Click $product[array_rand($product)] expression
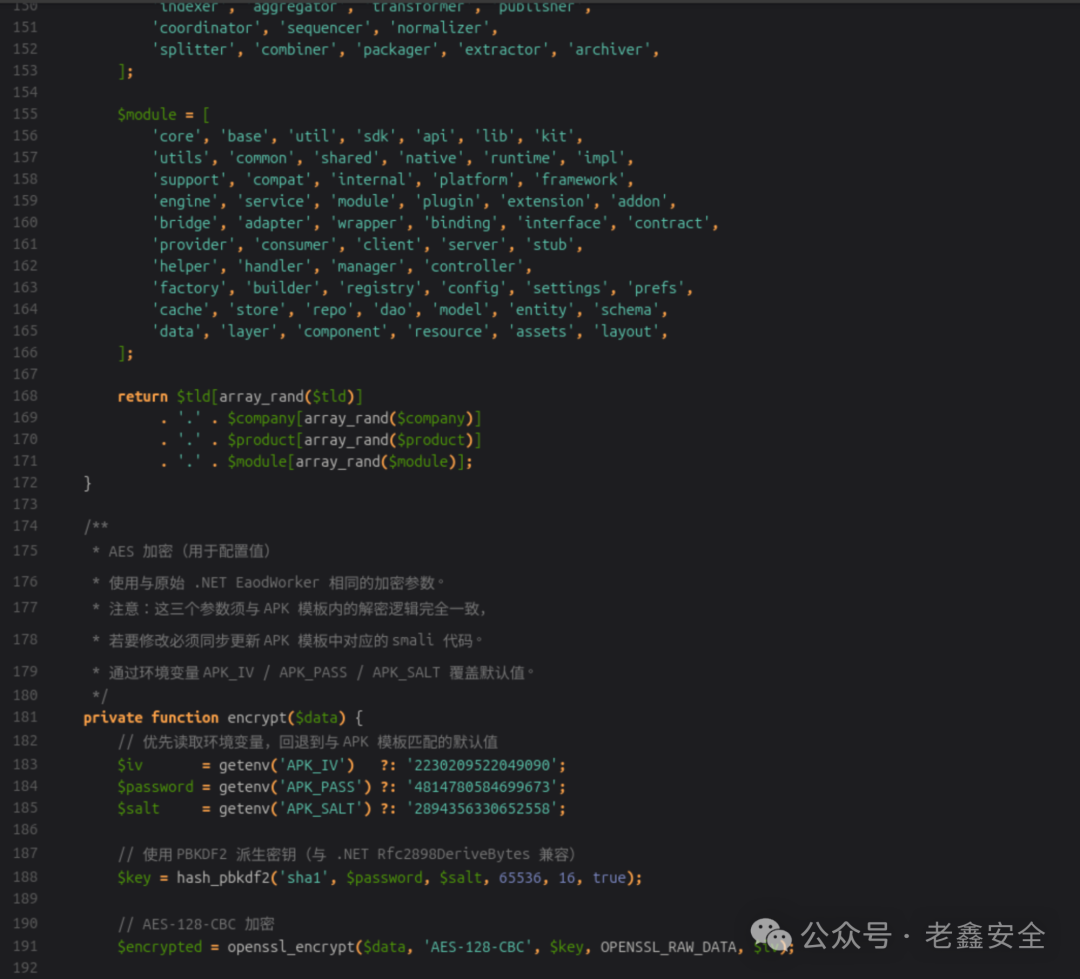The image size is (1080, 979). (x=354, y=440)
